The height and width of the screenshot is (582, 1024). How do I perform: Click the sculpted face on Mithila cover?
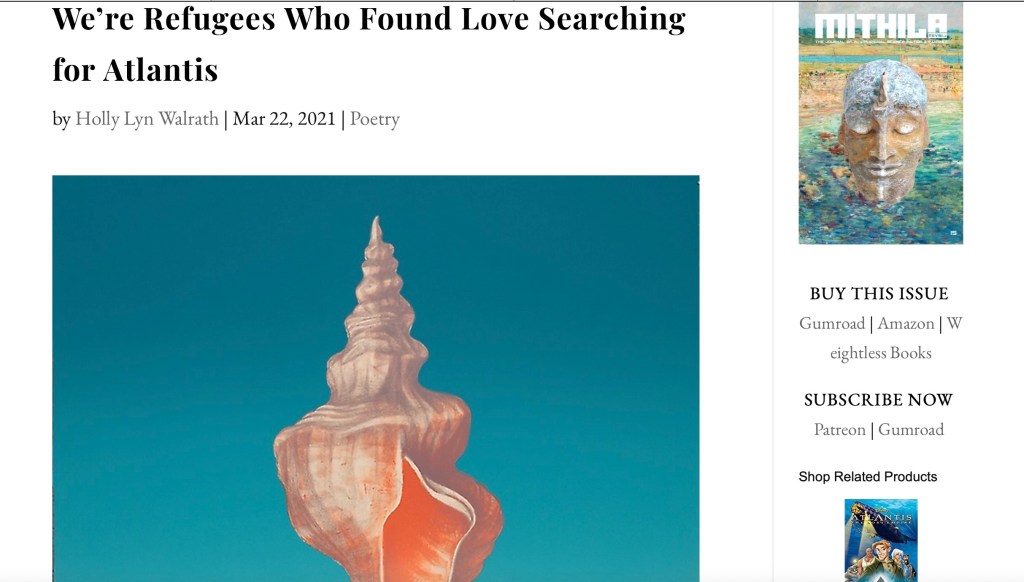click(883, 142)
